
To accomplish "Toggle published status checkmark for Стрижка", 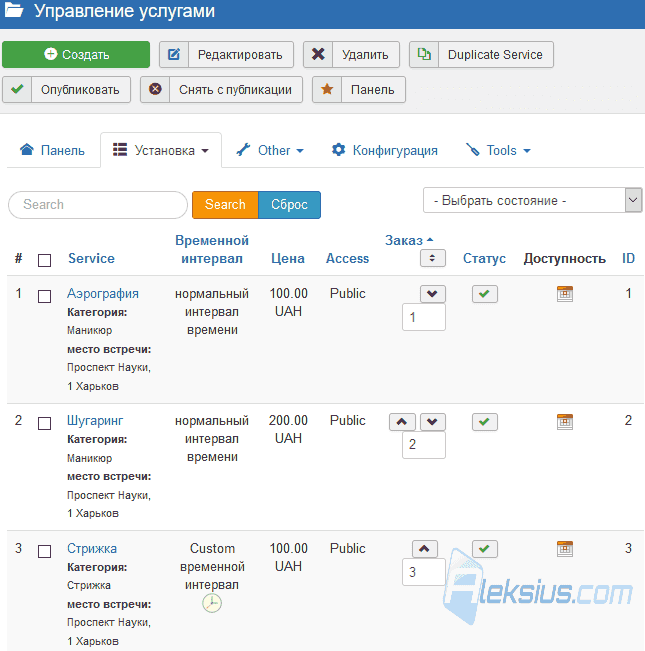I will [484, 549].
